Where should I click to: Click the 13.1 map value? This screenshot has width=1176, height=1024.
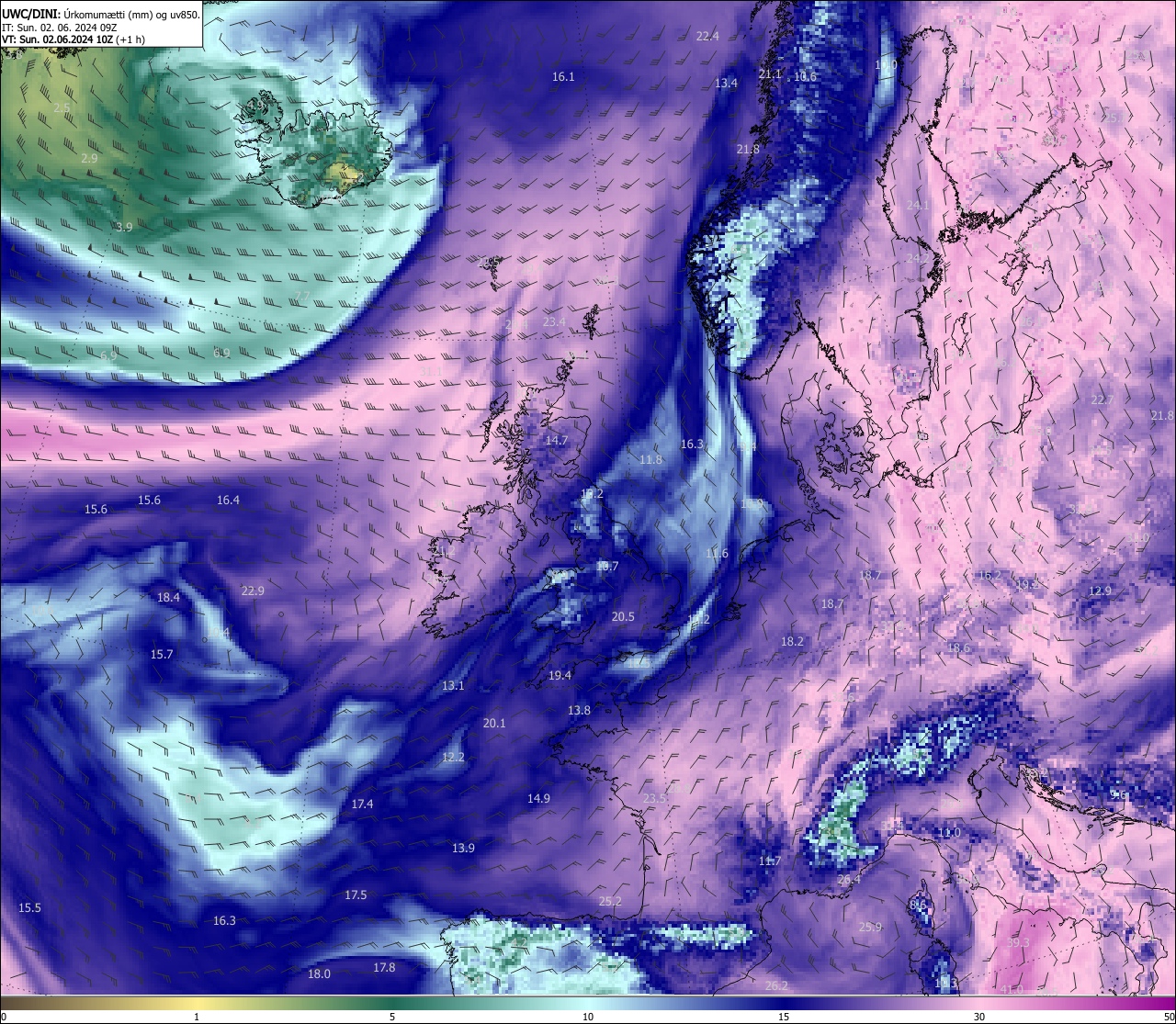453,685
